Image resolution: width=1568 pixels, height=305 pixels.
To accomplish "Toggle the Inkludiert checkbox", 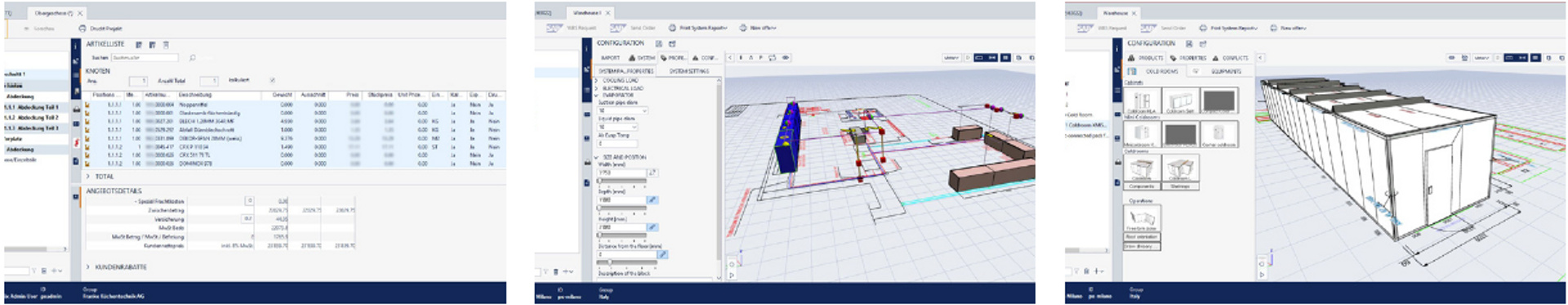I will coord(272,80).
